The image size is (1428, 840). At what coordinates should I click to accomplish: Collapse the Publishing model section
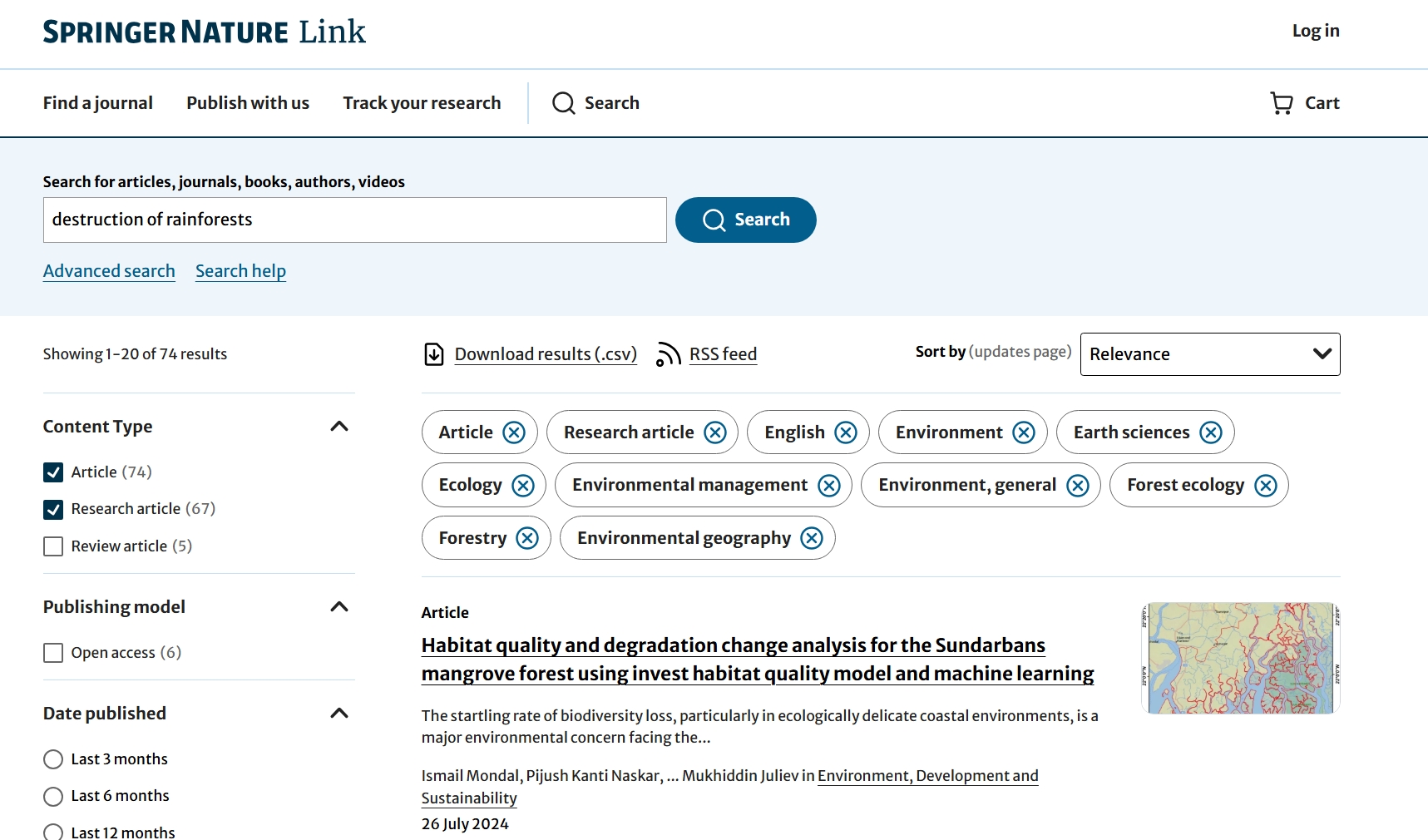coord(338,607)
